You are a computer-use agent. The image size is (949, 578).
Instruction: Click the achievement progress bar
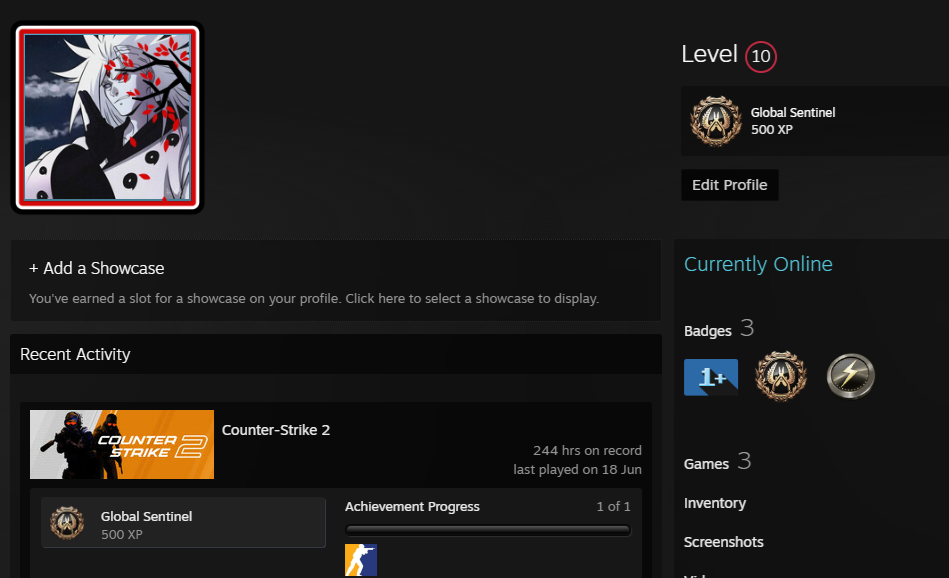pyautogui.click(x=488, y=530)
